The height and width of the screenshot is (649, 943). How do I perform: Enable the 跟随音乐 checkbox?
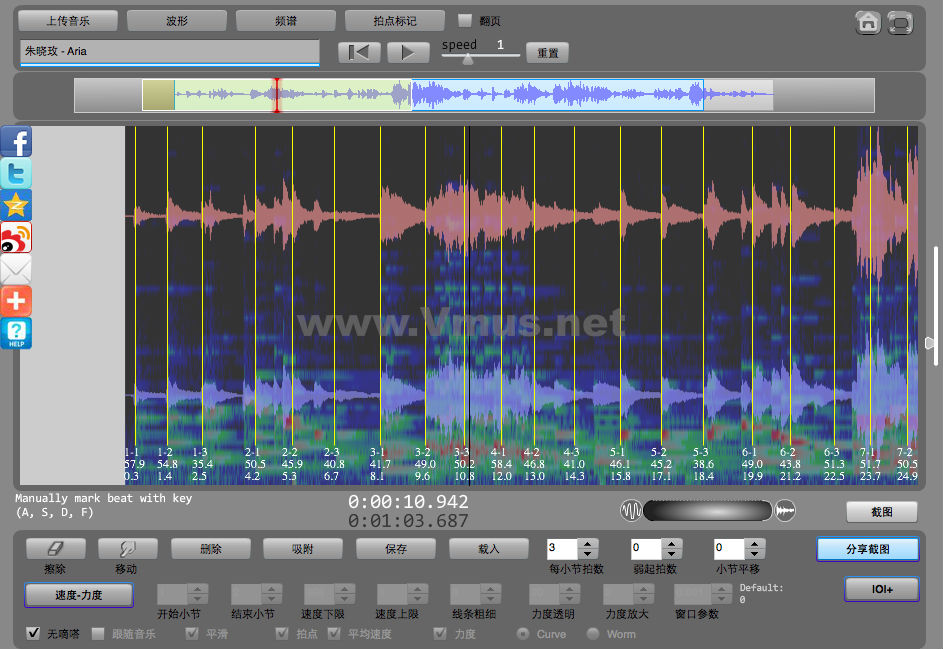(x=98, y=634)
